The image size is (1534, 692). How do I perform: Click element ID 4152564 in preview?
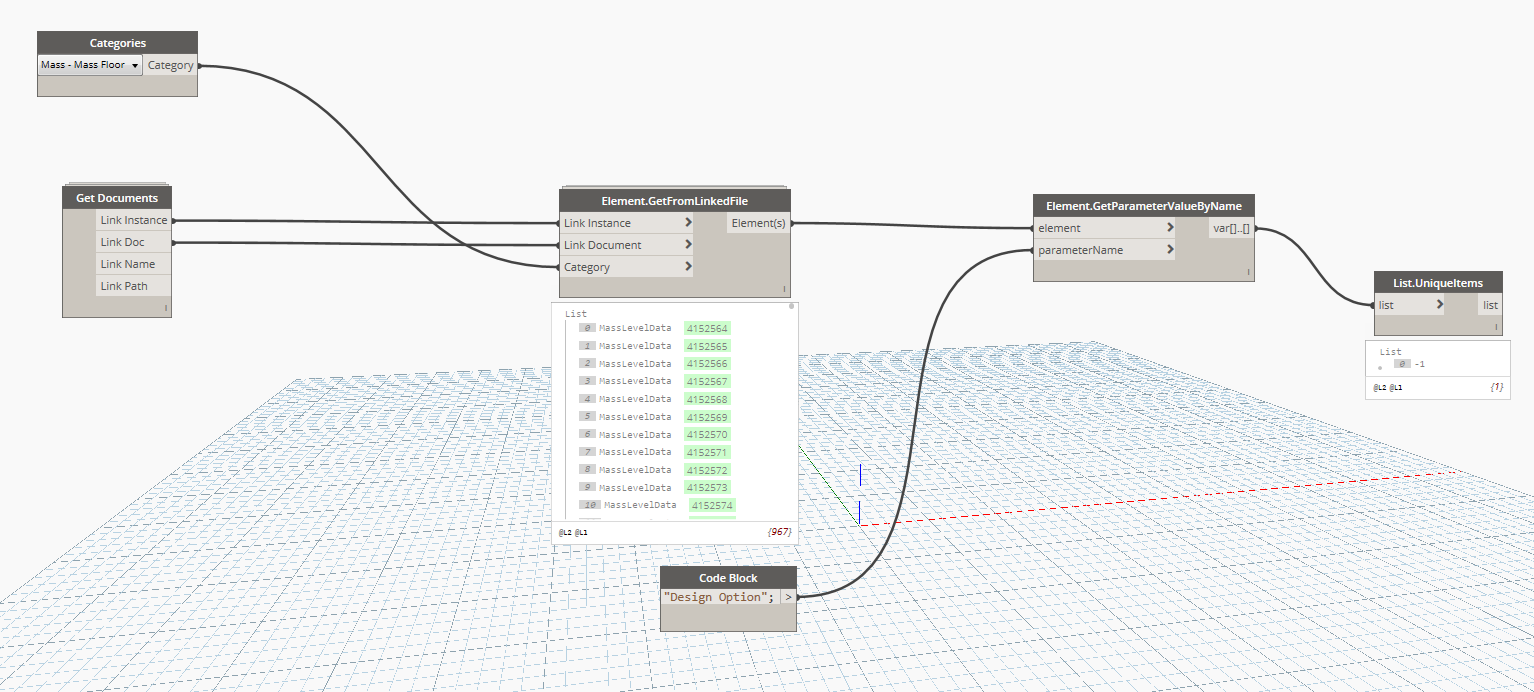(x=707, y=328)
